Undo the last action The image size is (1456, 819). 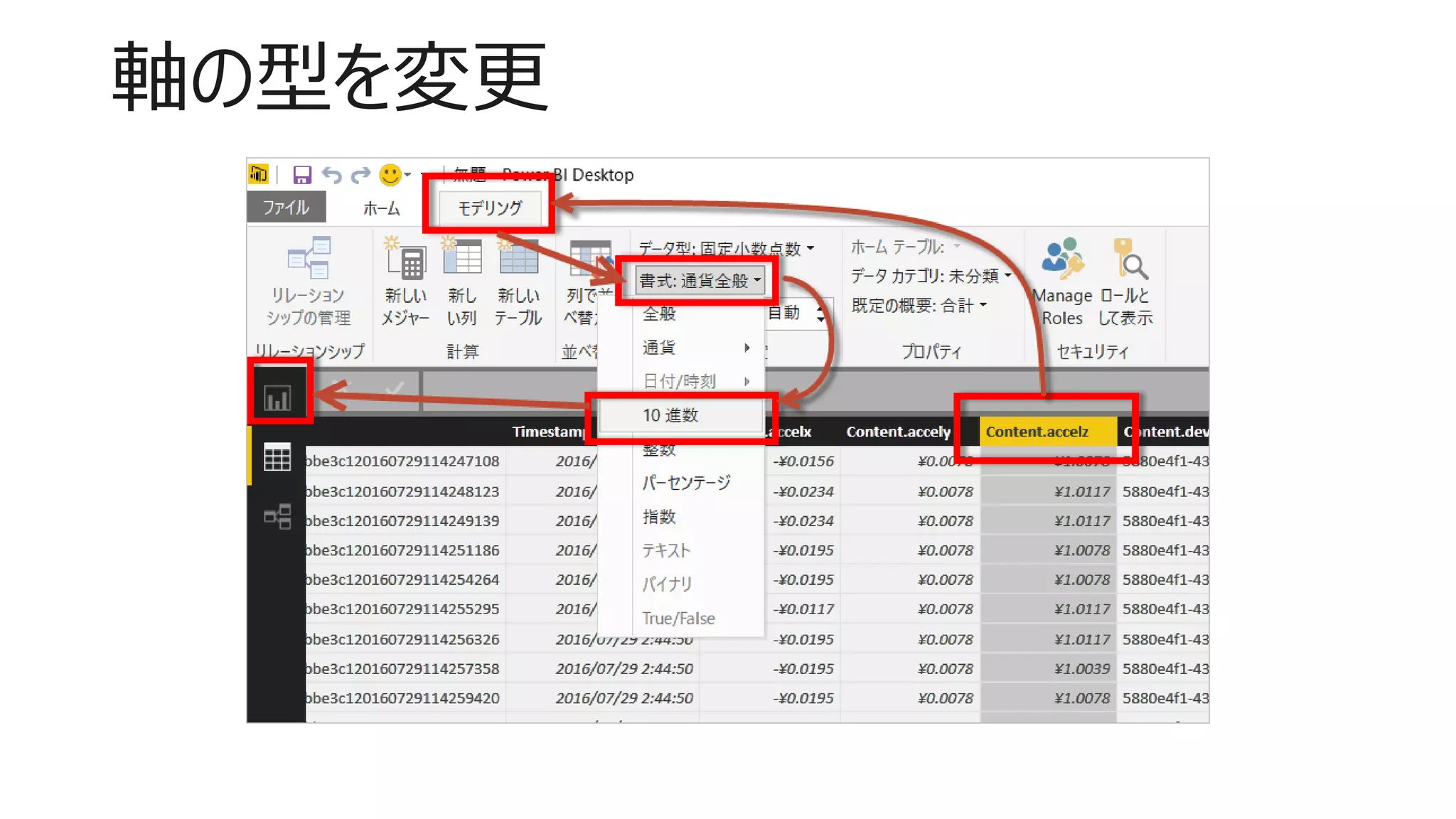pos(332,174)
